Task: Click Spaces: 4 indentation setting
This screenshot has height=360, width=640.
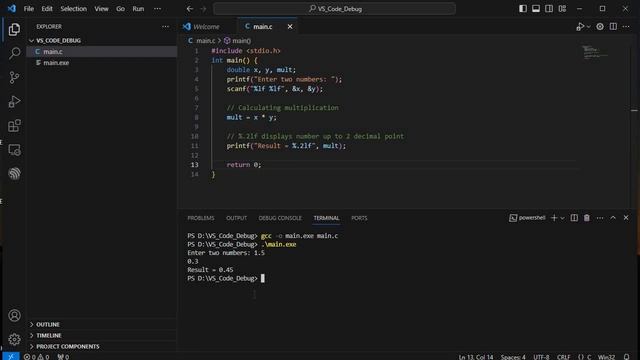Action: 513,357
